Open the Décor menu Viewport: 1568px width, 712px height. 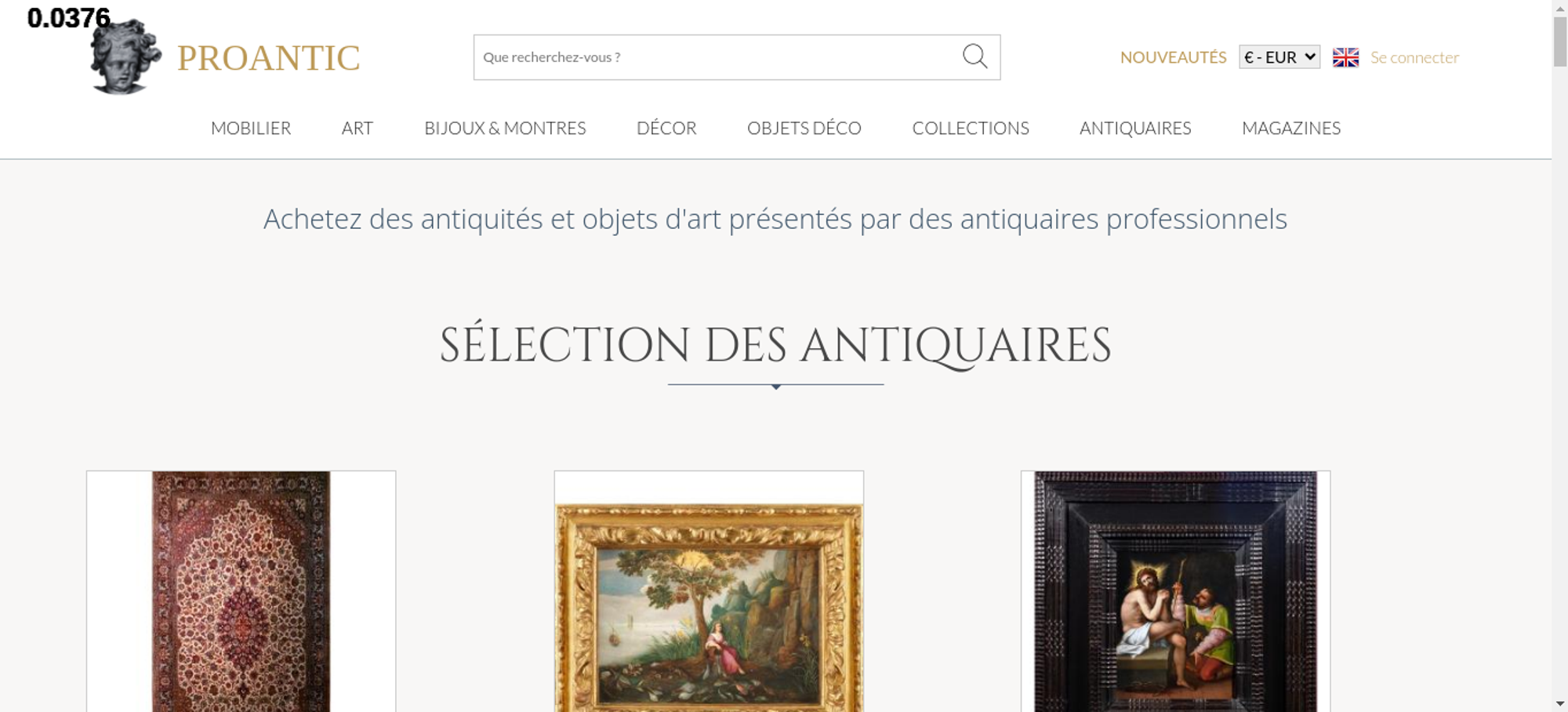click(x=666, y=128)
